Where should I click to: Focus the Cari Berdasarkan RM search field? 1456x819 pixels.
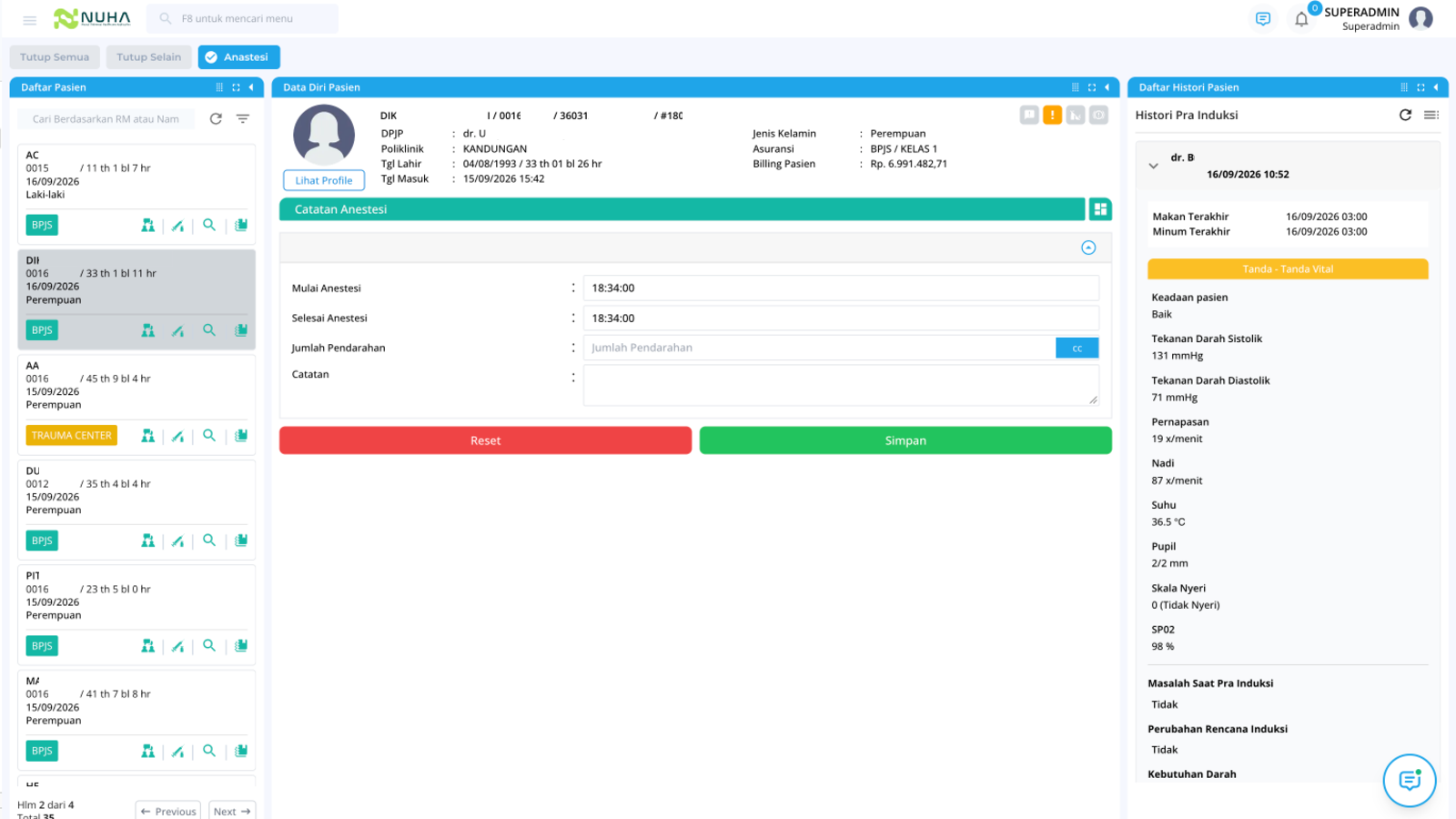point(106,119)
